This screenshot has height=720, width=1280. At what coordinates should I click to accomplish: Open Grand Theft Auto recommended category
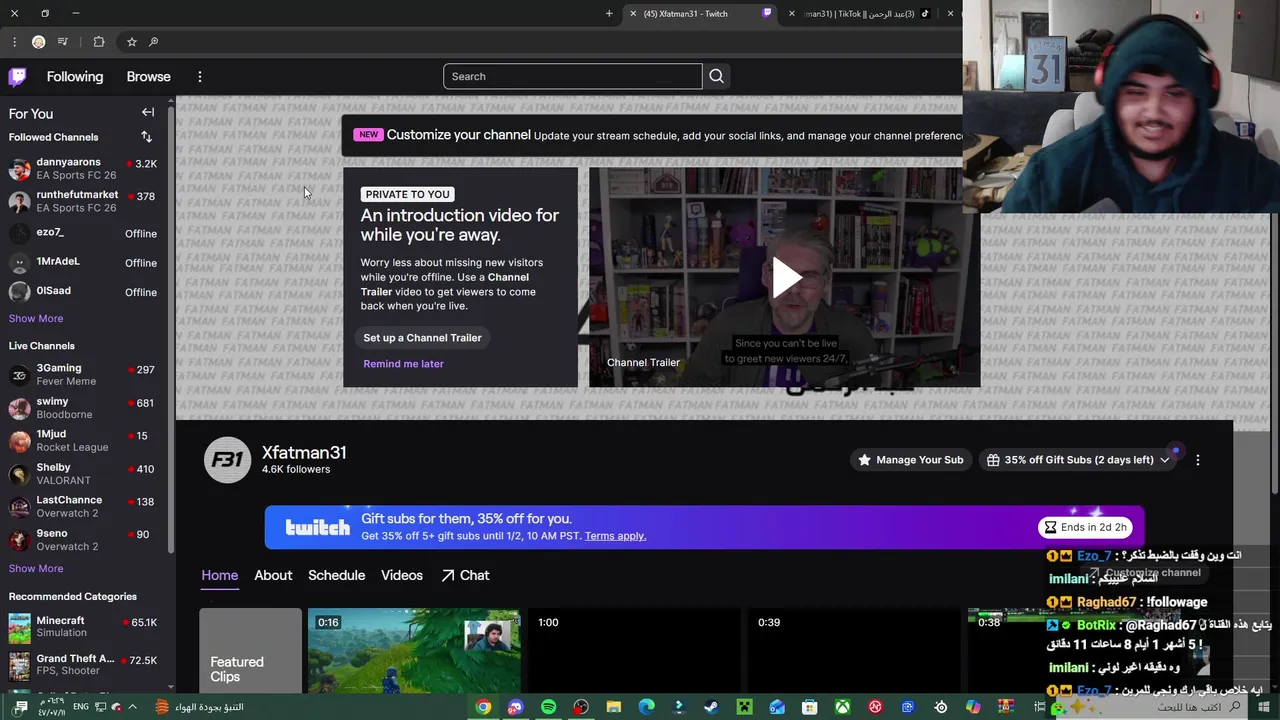click(84, 665)
